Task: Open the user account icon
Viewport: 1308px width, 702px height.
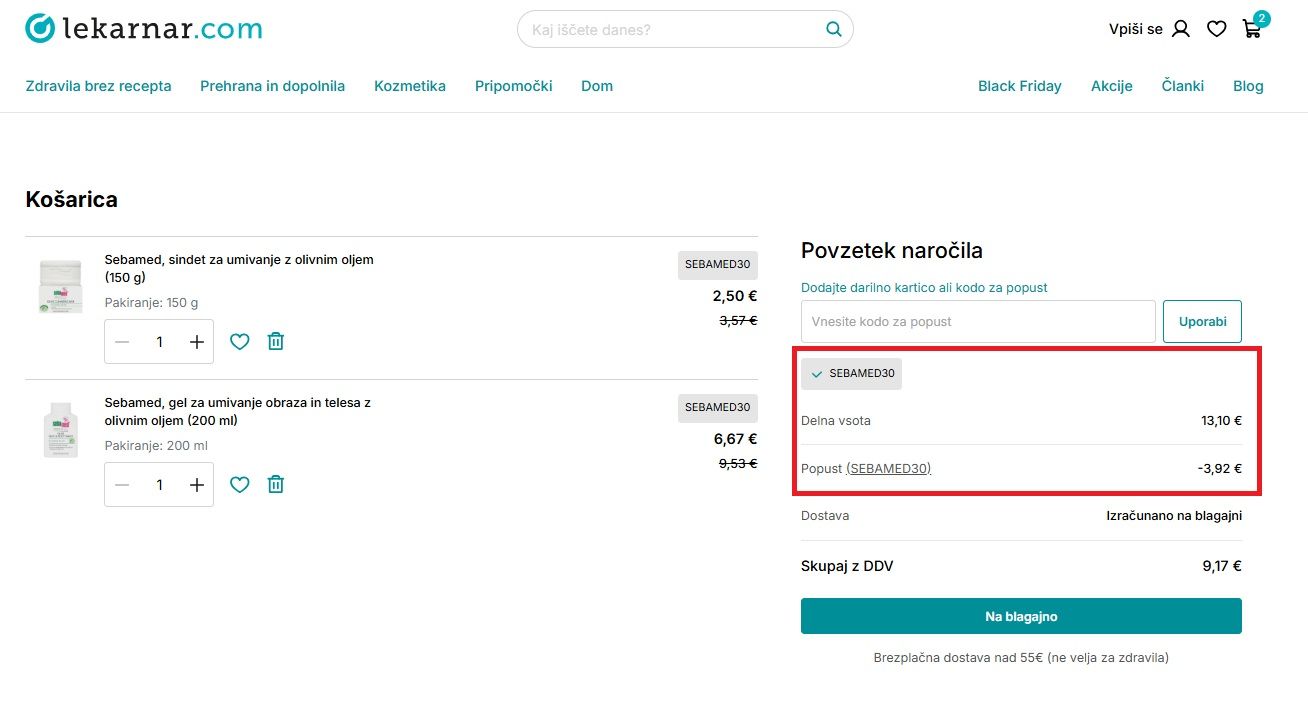Action: pos(1180,30)
